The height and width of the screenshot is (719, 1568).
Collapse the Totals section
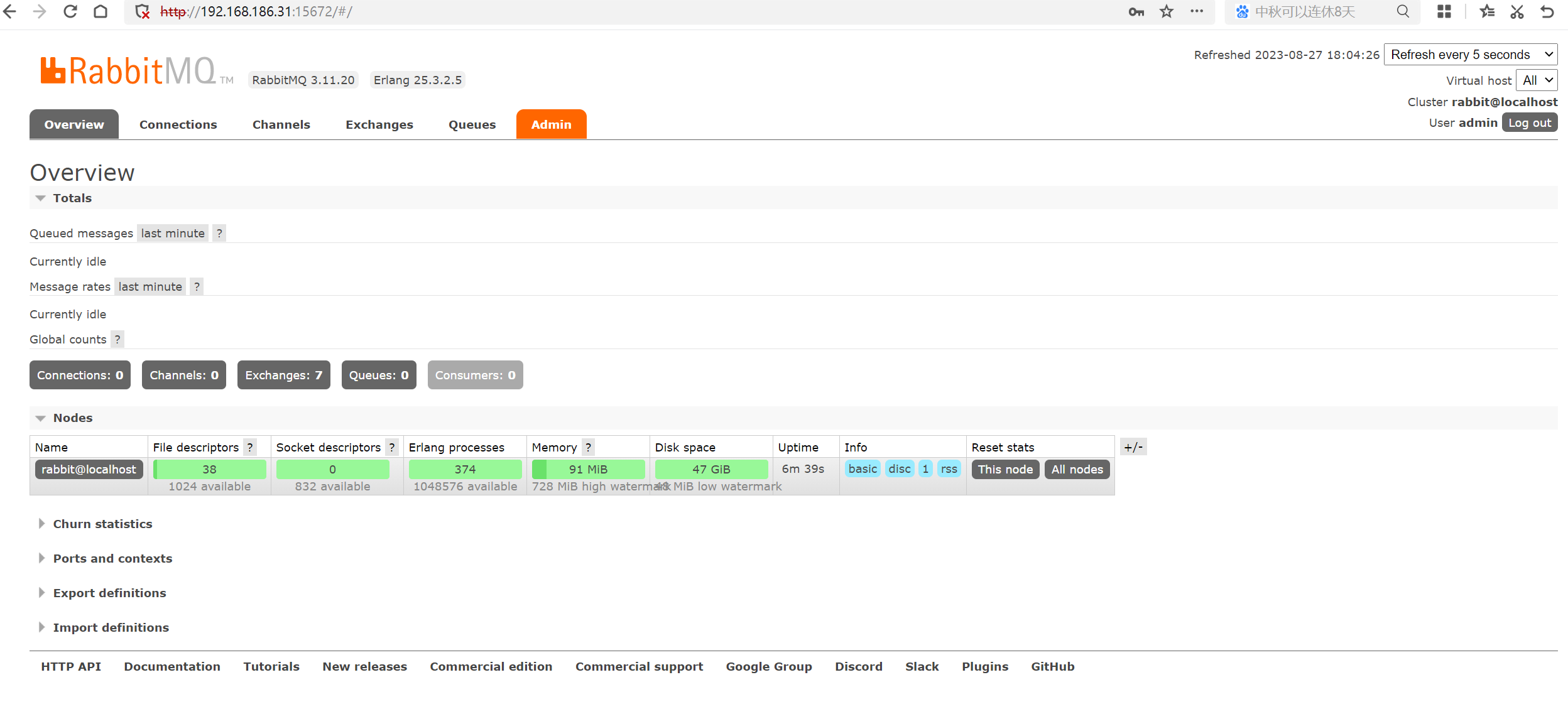click(x=72, y=198)
